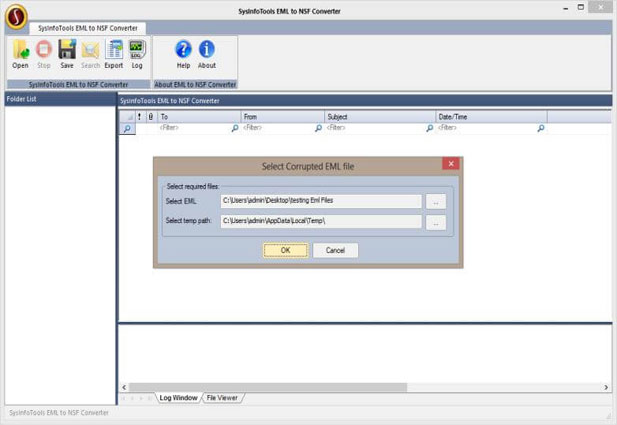The width and height of the screenshot is (617, 425).
Task: Open an EML file with Open icon
Action: (x=20, y=54)
